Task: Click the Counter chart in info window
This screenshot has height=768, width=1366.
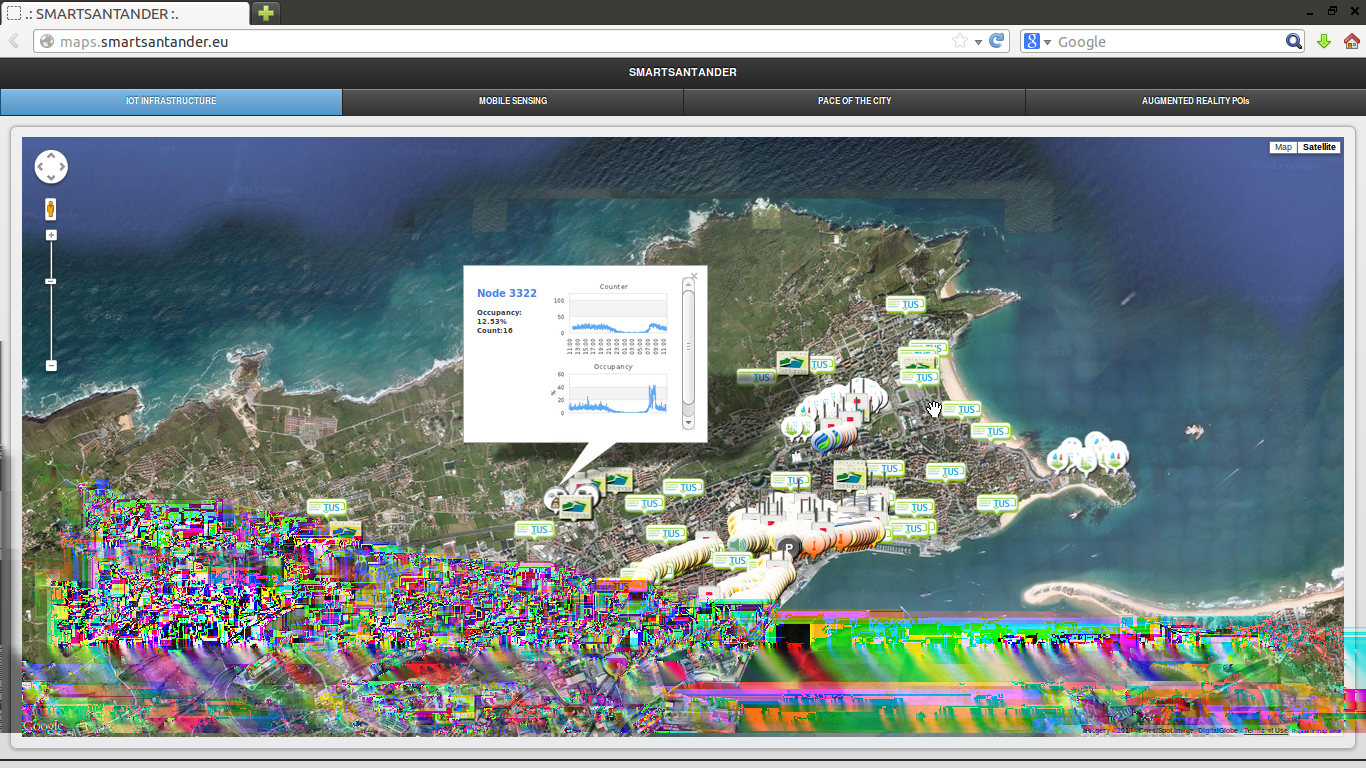Action: click(614, 318)
